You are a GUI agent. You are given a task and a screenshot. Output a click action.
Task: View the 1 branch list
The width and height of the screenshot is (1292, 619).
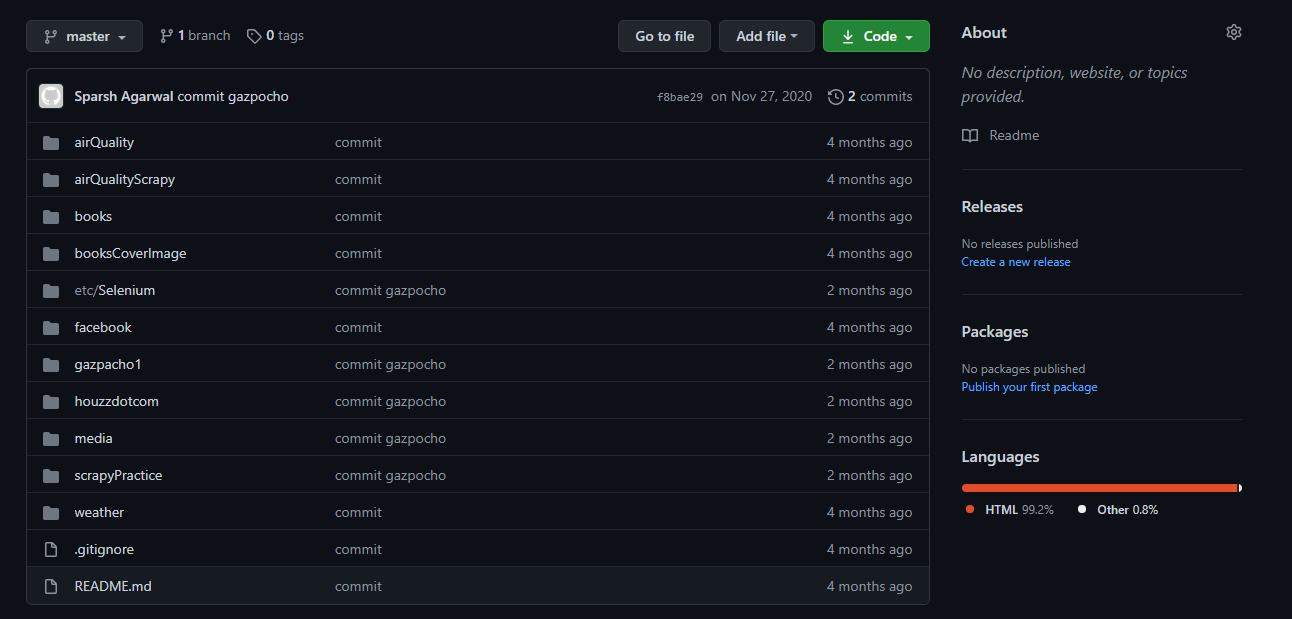click(x=195, y=35)
